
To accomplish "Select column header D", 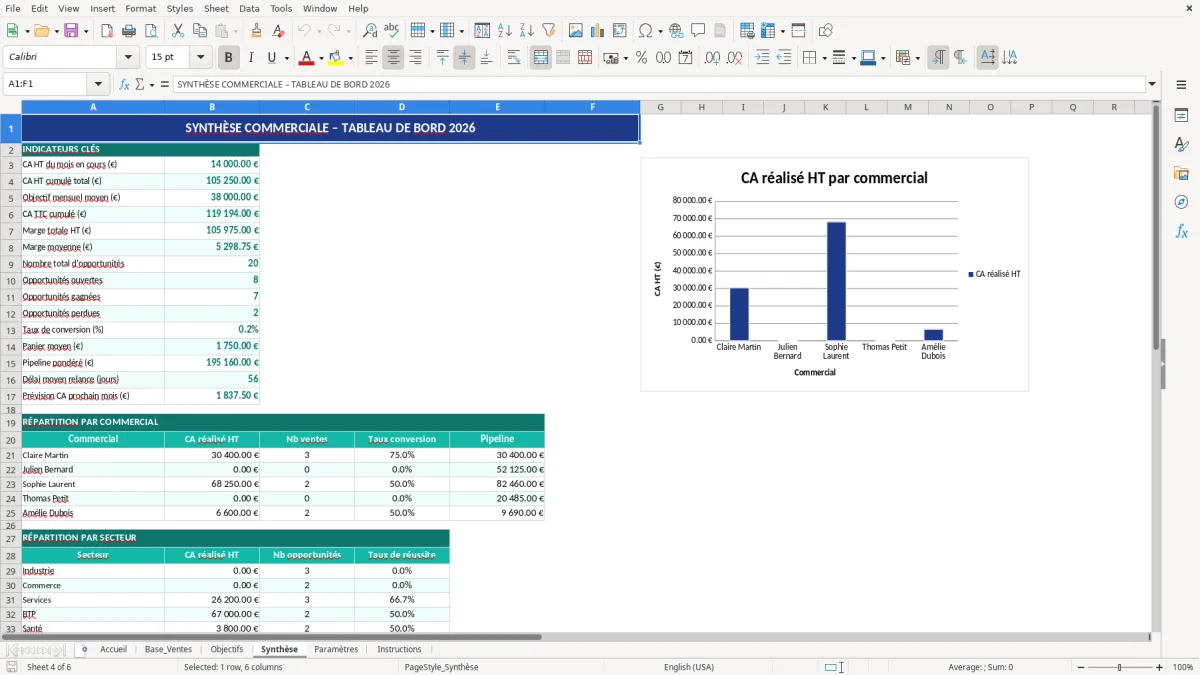I will (402, 107).
